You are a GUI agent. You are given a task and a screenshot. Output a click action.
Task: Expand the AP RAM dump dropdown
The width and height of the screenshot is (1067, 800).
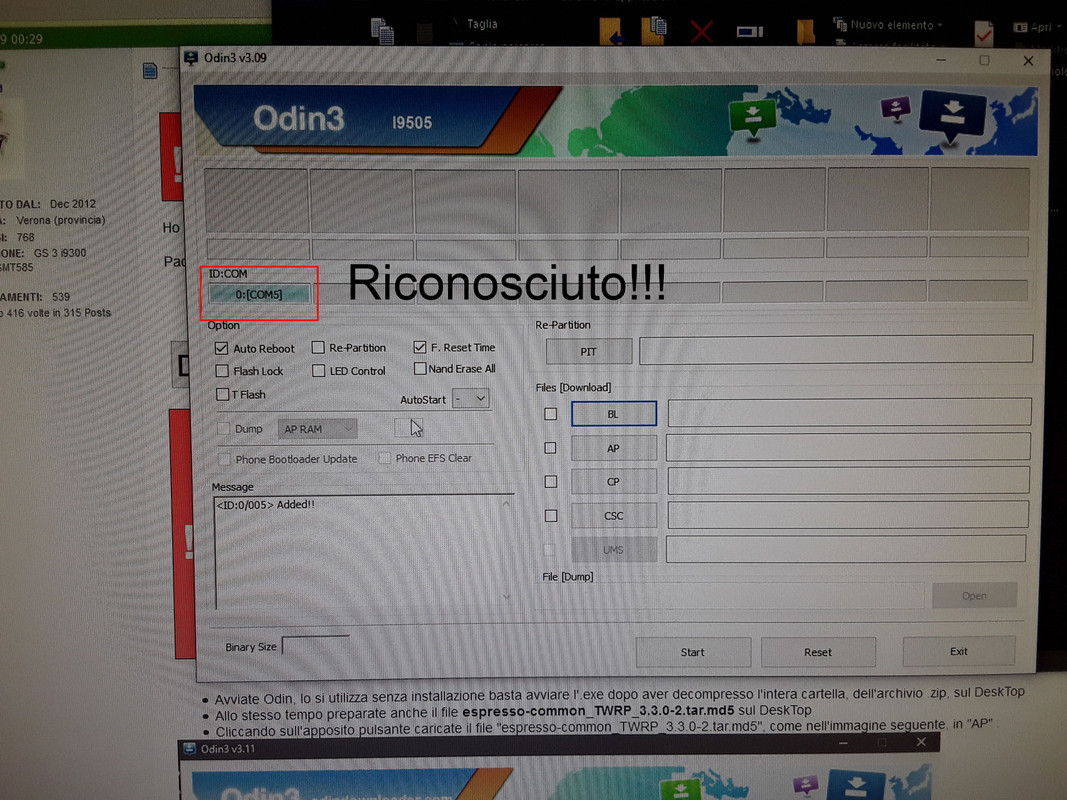[x=317, y=429]
